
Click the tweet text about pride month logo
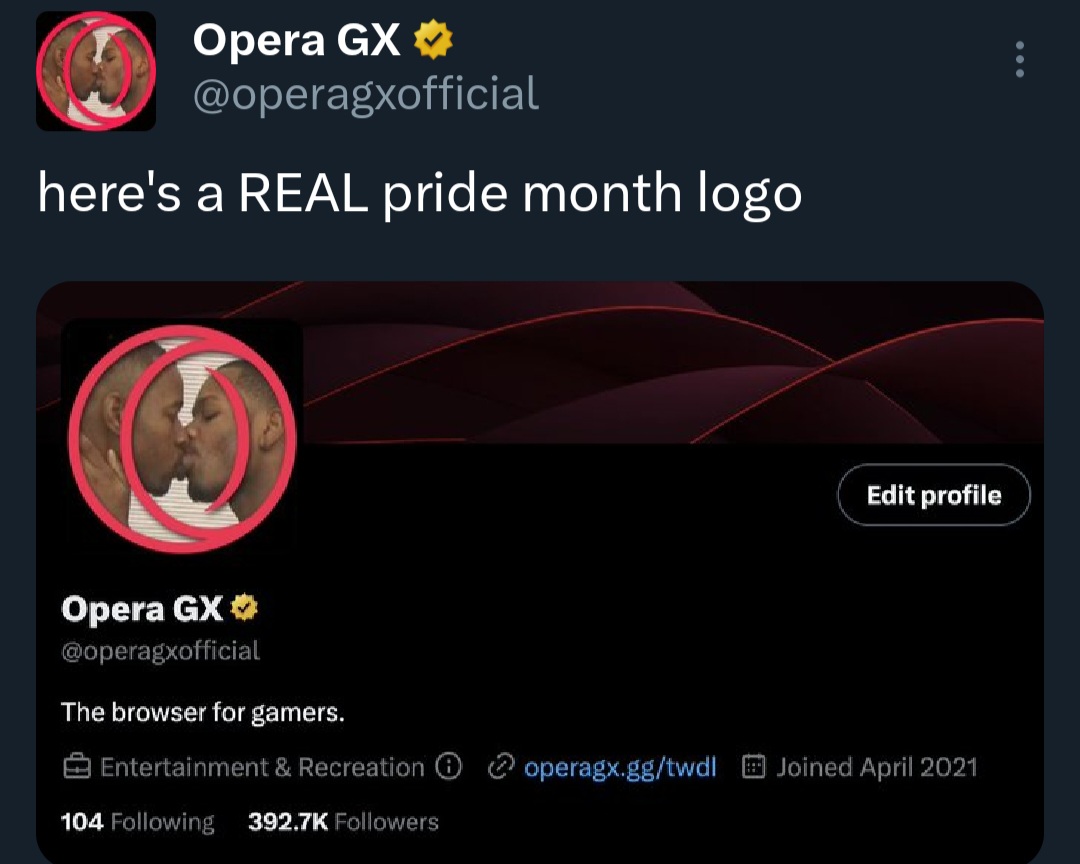(x=419, y=191)
